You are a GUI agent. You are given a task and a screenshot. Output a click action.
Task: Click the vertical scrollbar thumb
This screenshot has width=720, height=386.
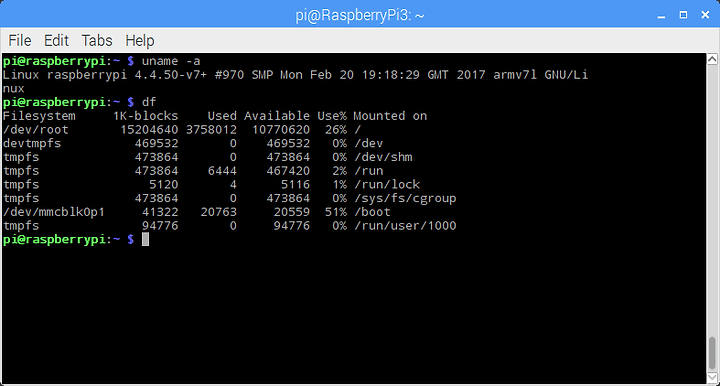[x=712, y=352]
